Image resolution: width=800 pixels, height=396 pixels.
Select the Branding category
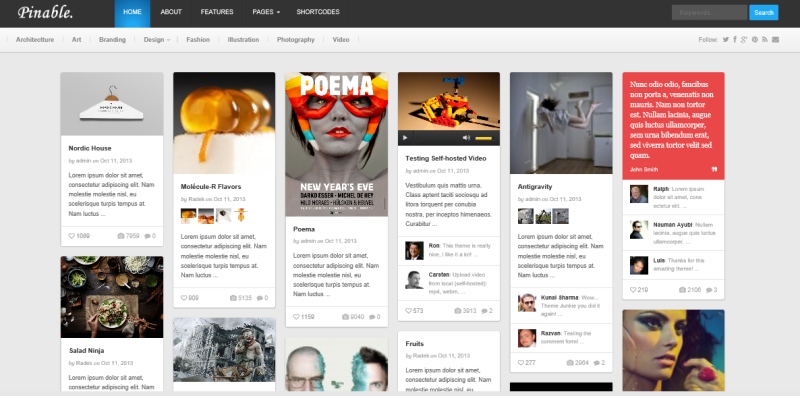click(x=112, y=39)
